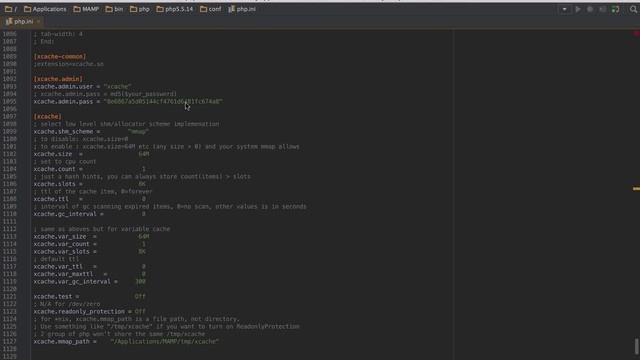The height and width of the screenshot is (360, 640).
Task: Click red error indicator atop scrollbar
Action: point(636,33)
